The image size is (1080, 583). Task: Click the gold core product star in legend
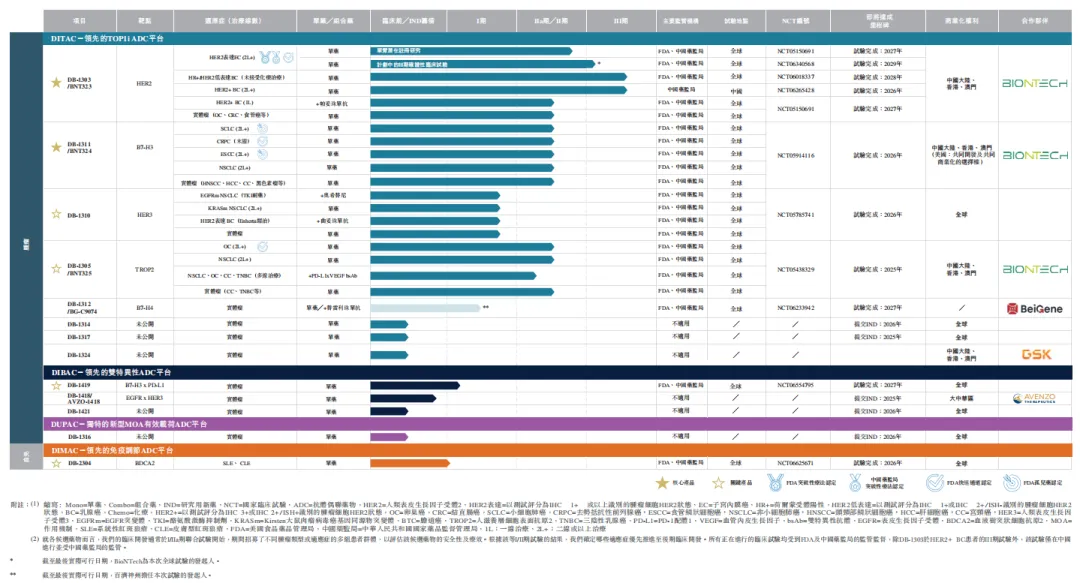(x=663, y=481)
